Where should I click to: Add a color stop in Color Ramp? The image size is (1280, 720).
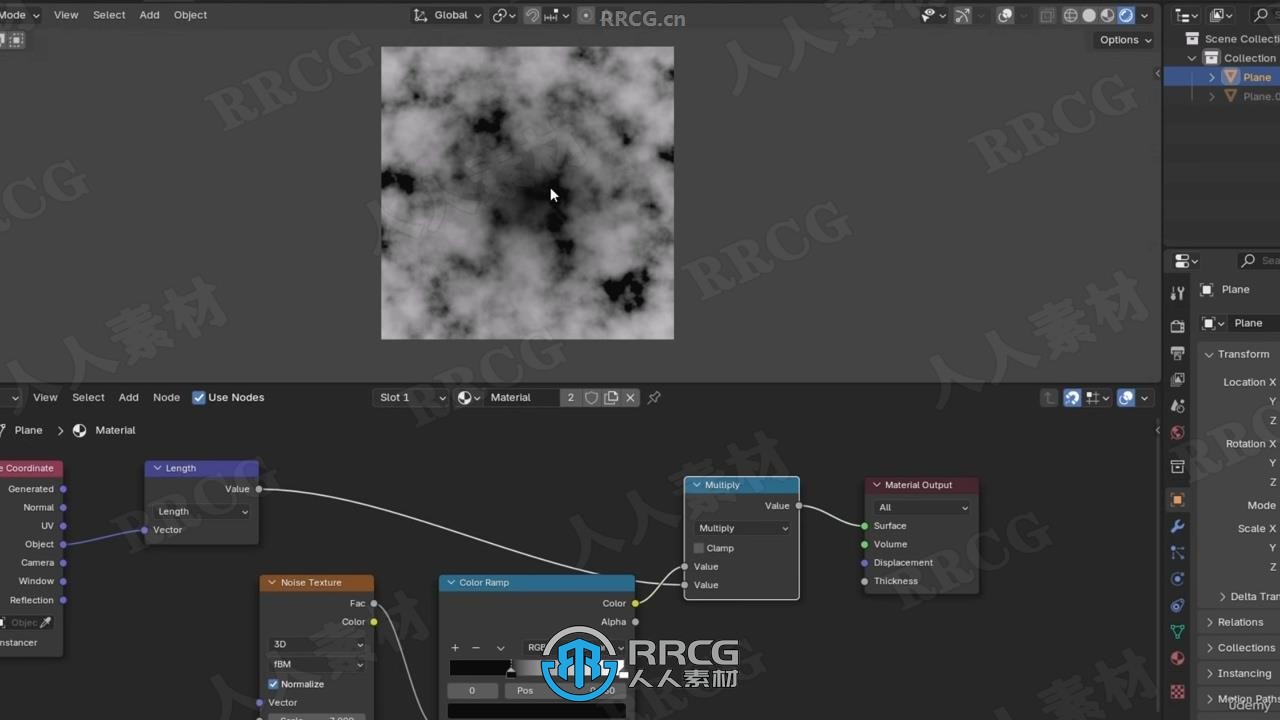click(x=455, y=647)
